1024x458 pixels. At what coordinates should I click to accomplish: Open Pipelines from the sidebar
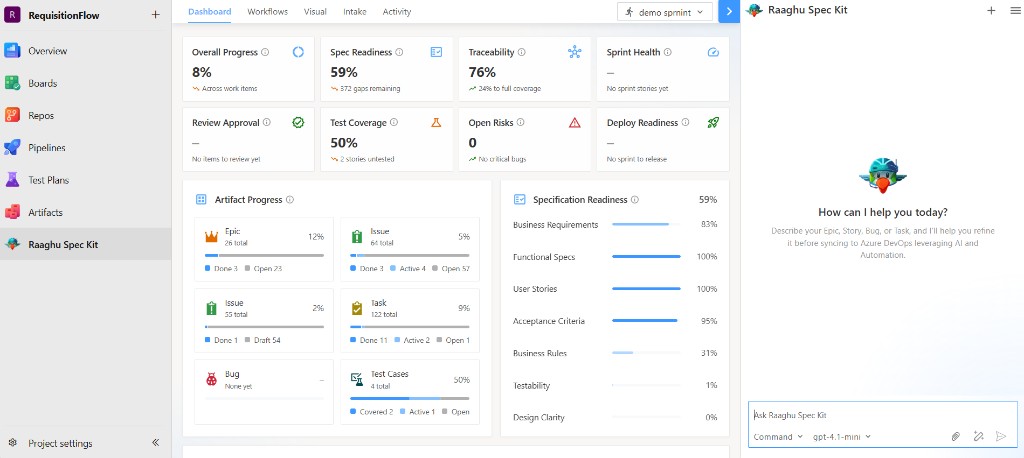coord(86,148)
